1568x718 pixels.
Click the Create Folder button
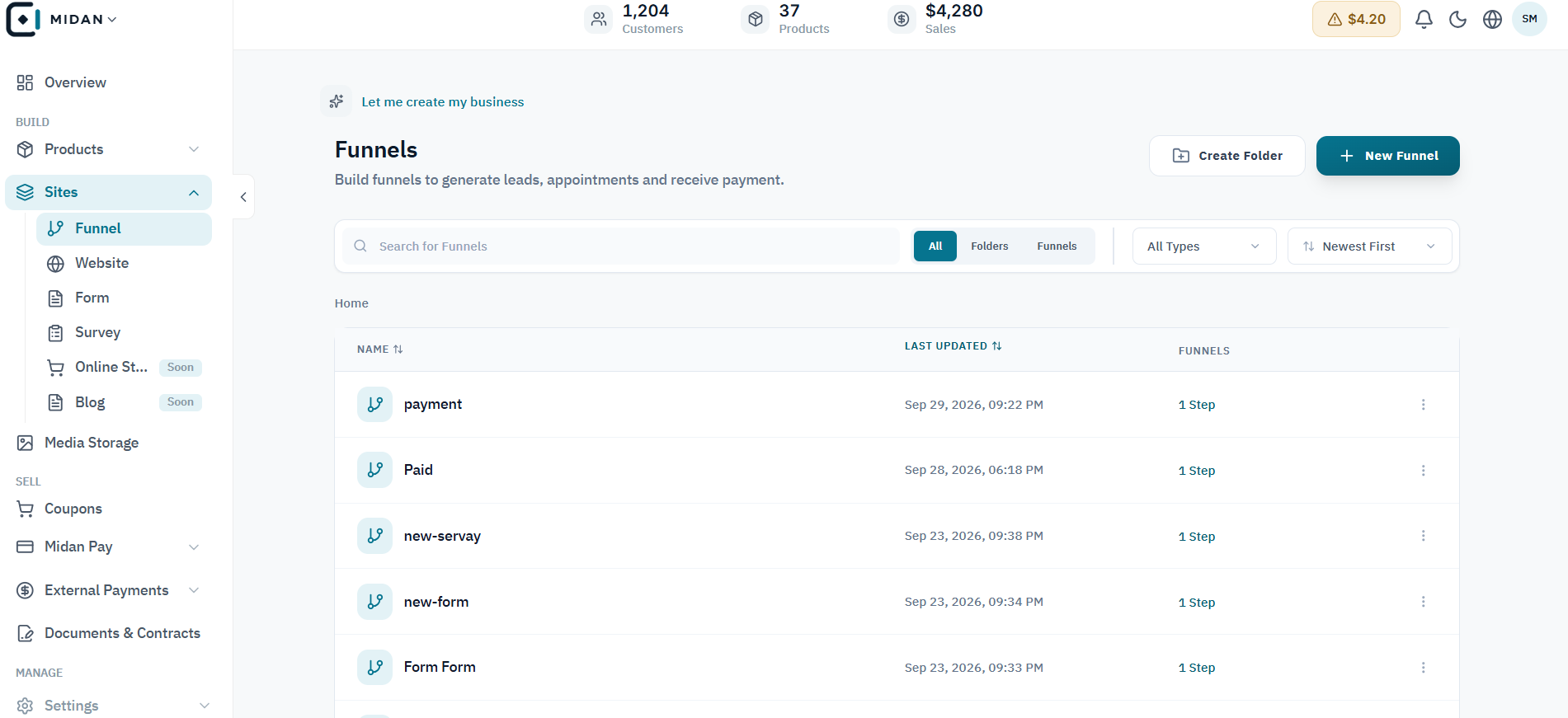click(1227, 156)
